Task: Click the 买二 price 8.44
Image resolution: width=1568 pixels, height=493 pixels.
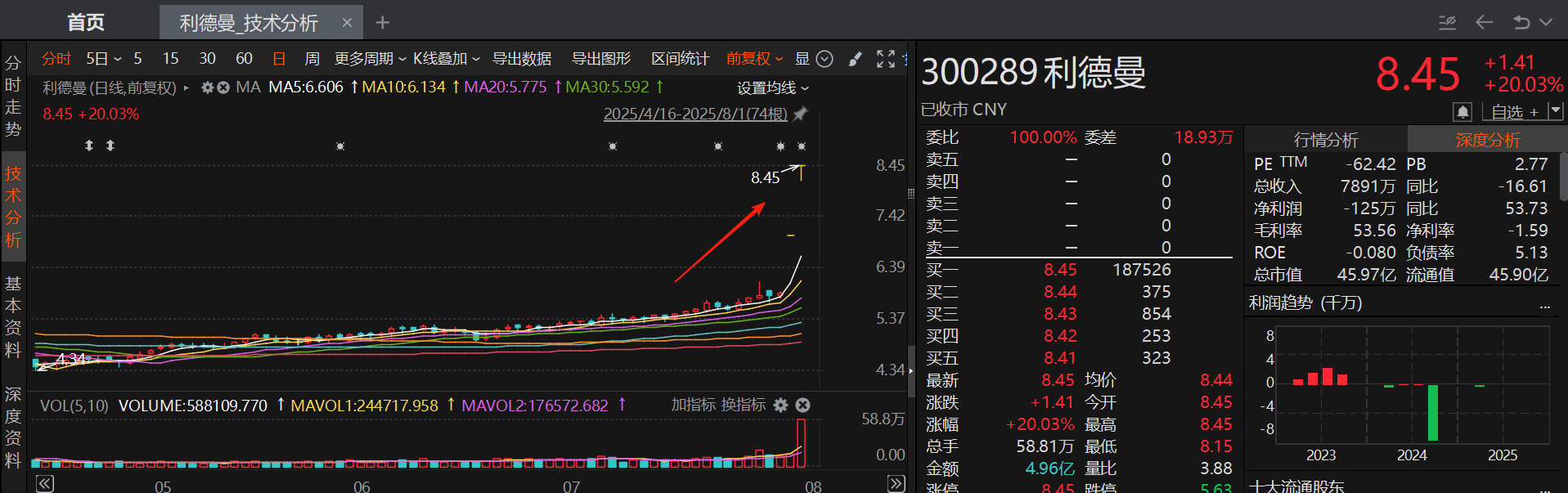Action: tap(1060, 292)
